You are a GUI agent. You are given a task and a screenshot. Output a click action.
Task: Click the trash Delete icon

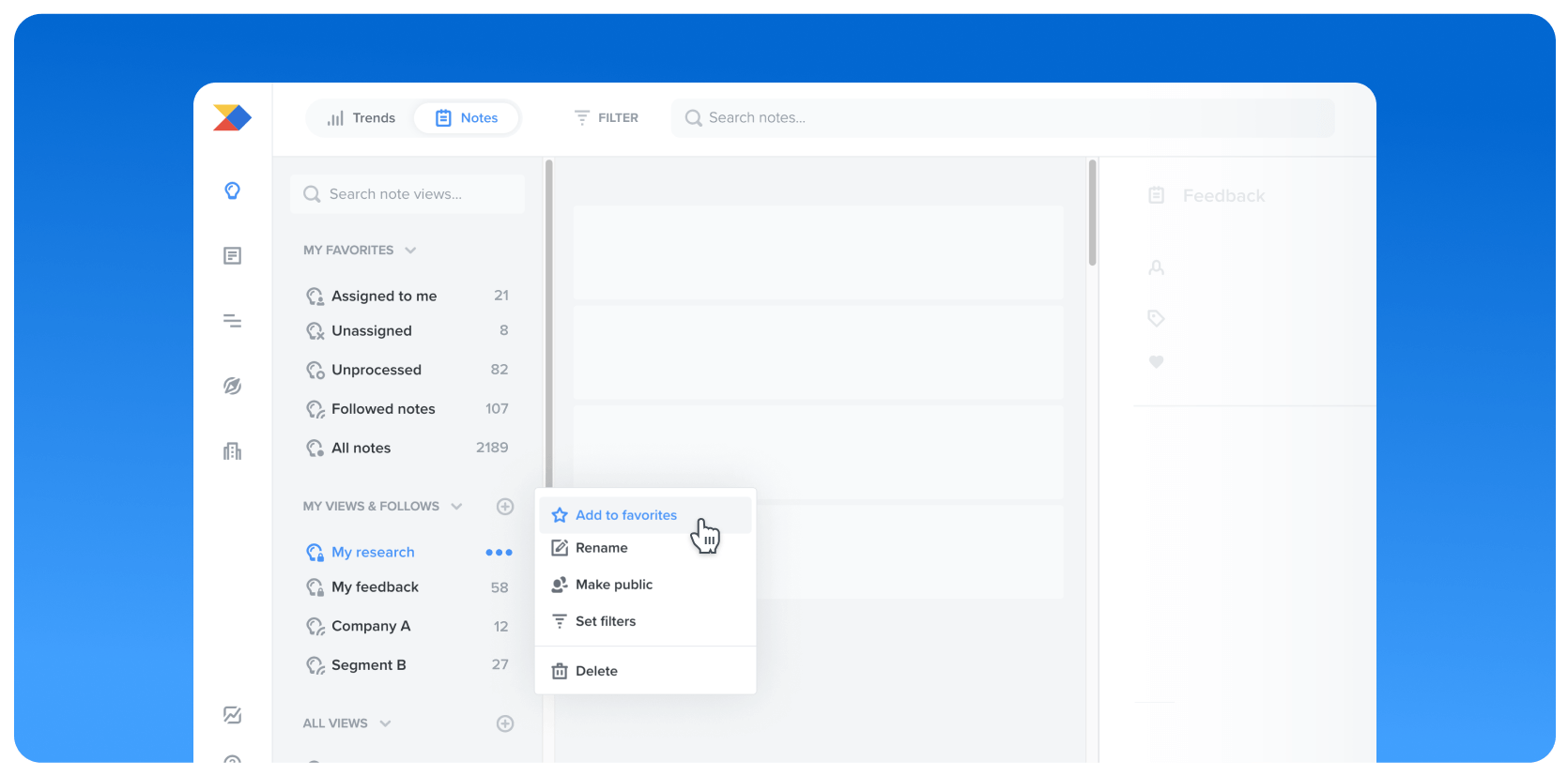[x=560, y=671]
